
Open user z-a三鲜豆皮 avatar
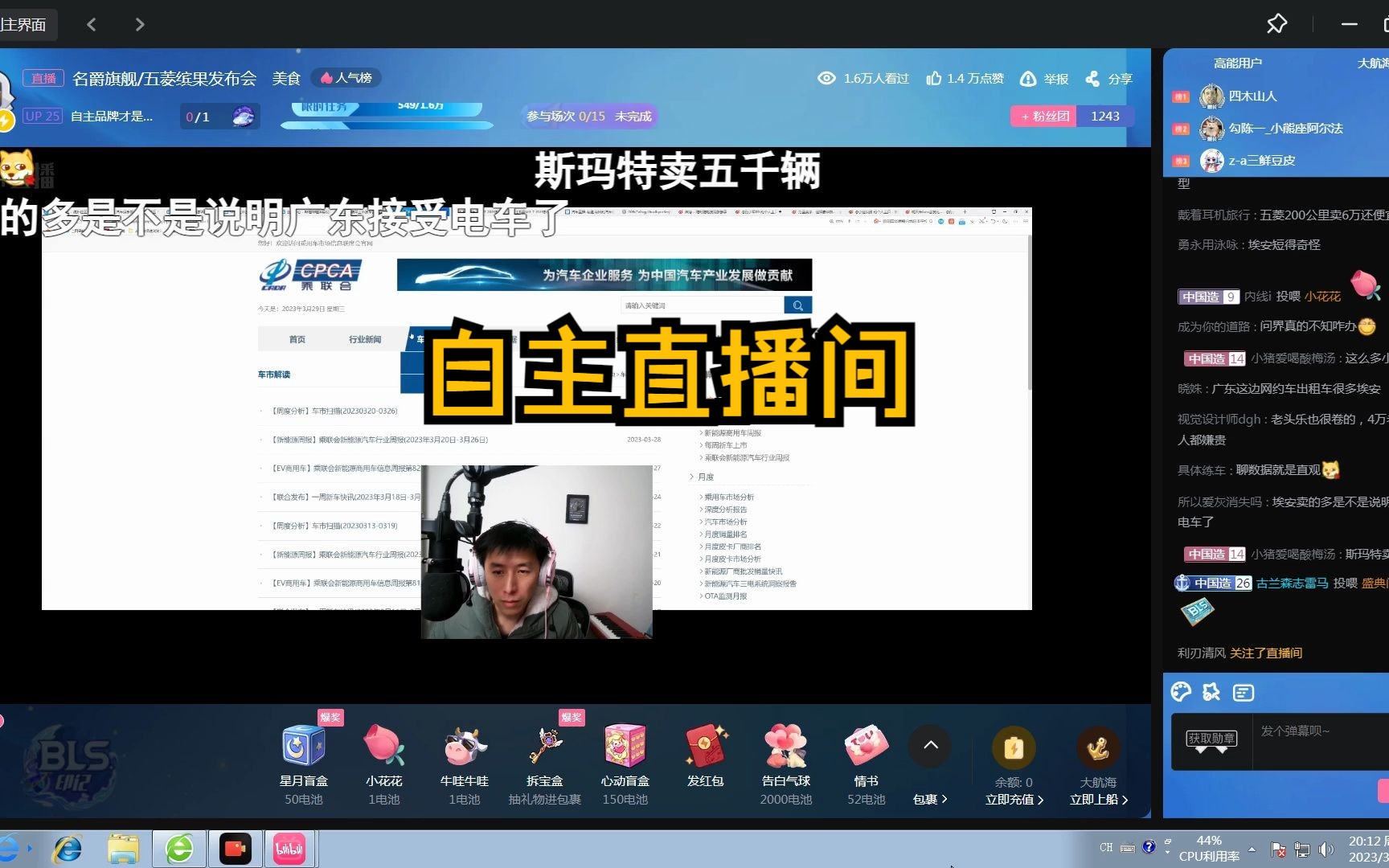[1211, 161]
